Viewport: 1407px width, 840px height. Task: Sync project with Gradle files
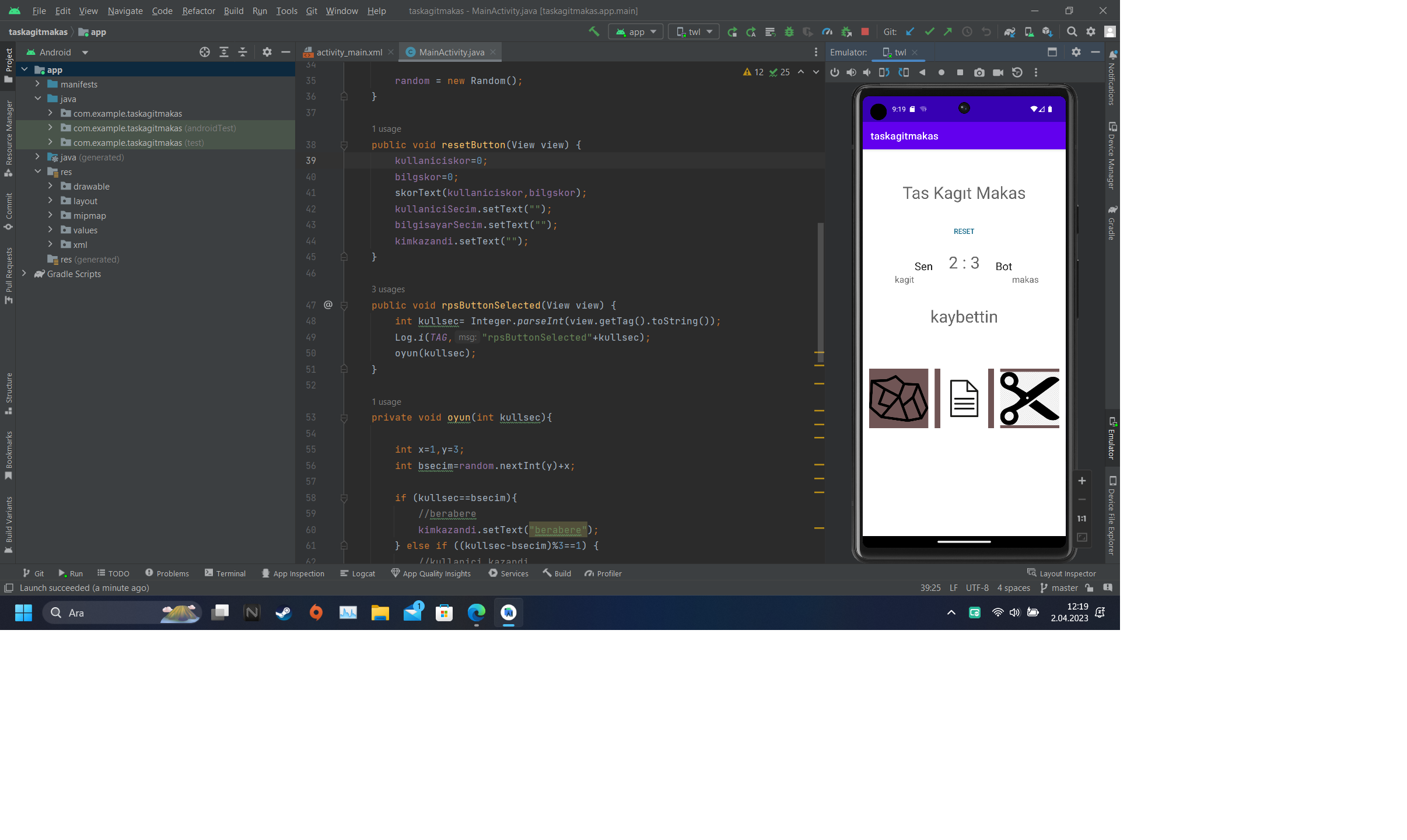(1010, 32)
